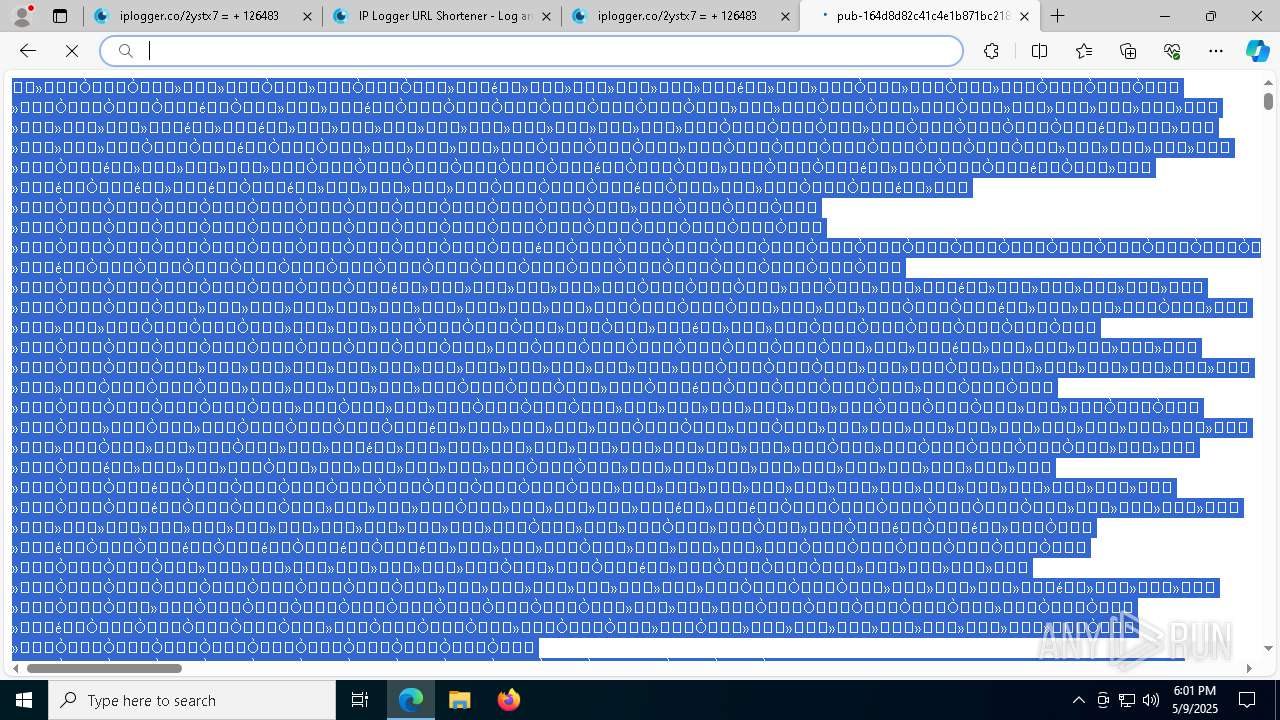The image size is (1280, 720).
Task: Click the vertical scrollbar thumb
Action: click(1268, 101)
